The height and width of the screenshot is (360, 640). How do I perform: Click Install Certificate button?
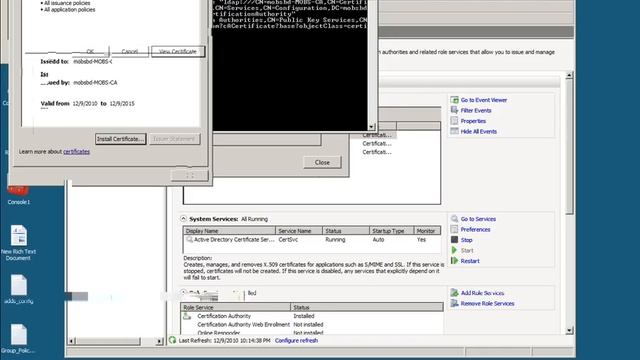[x=120, y=139]
